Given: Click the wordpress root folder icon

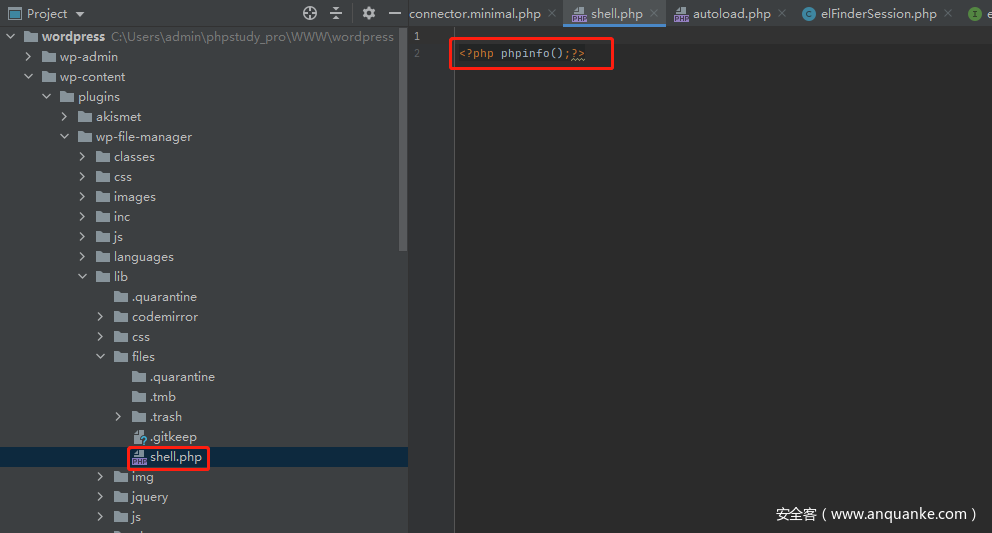Looking at the screenshot, I should point(29,37).
